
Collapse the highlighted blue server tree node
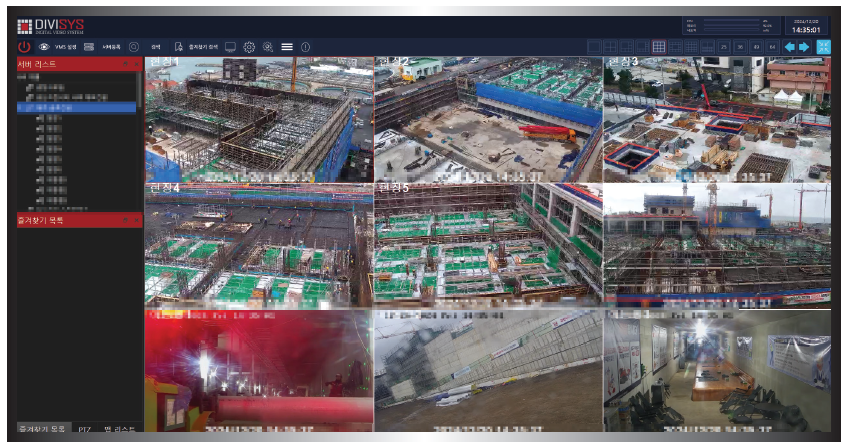21,106
